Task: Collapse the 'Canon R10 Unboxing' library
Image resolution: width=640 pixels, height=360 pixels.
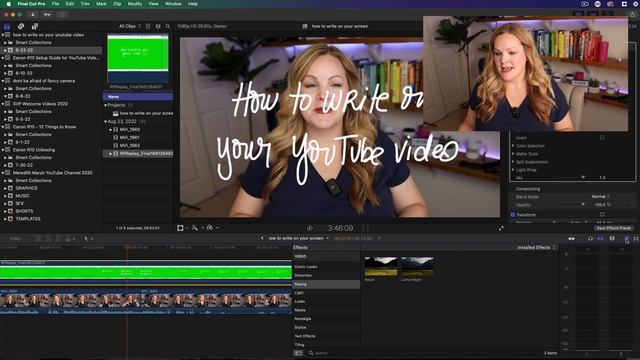Action: coord(3,150)
